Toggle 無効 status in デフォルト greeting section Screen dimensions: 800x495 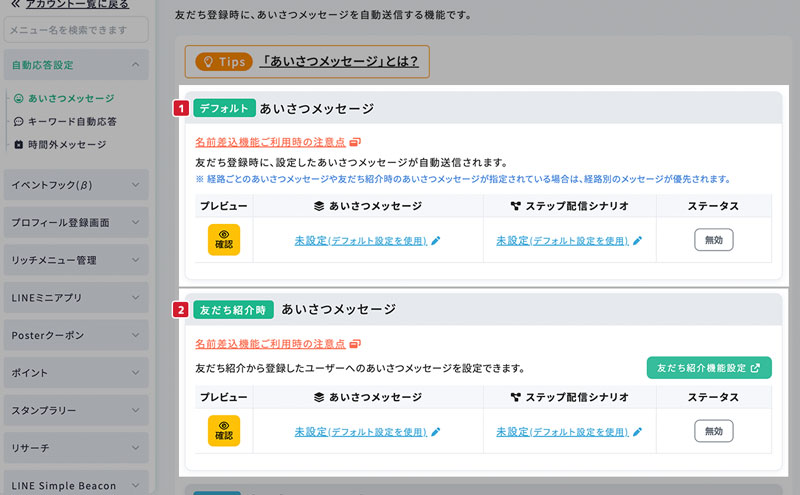point(714,240)
